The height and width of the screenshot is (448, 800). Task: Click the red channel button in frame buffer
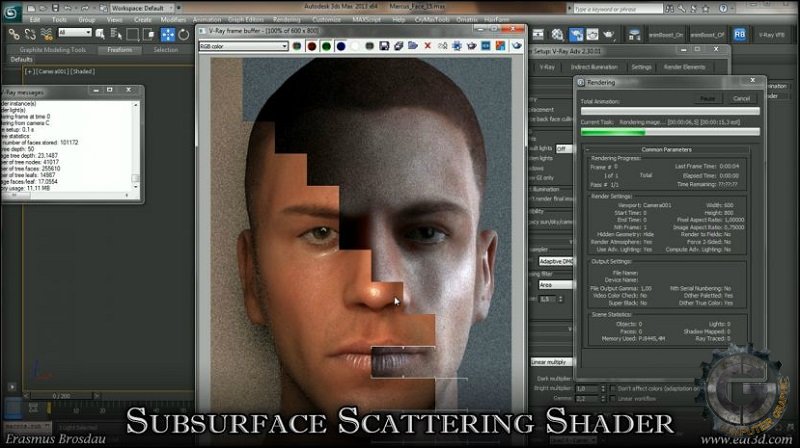[x=312, y=45]
